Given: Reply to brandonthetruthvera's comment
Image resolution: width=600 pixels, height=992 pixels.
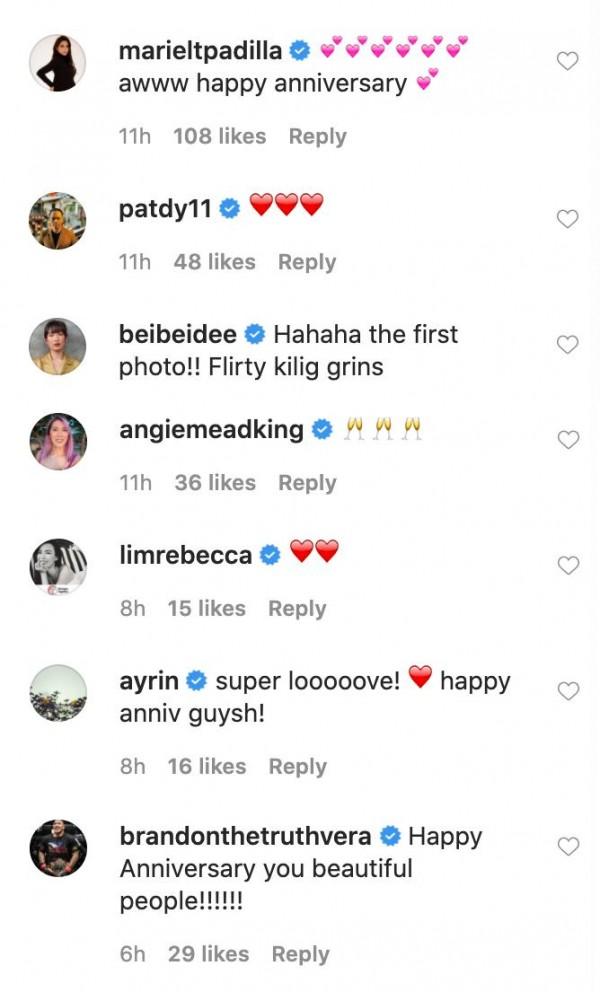Looking at the screenshot, I should (x=300, y=954).
